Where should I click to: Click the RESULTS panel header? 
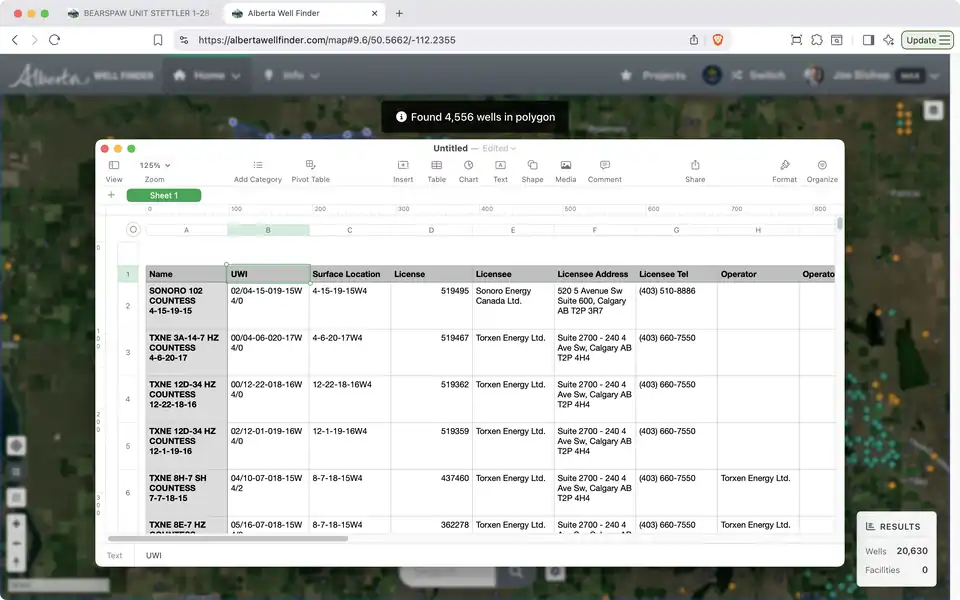(x=894, y=527)
